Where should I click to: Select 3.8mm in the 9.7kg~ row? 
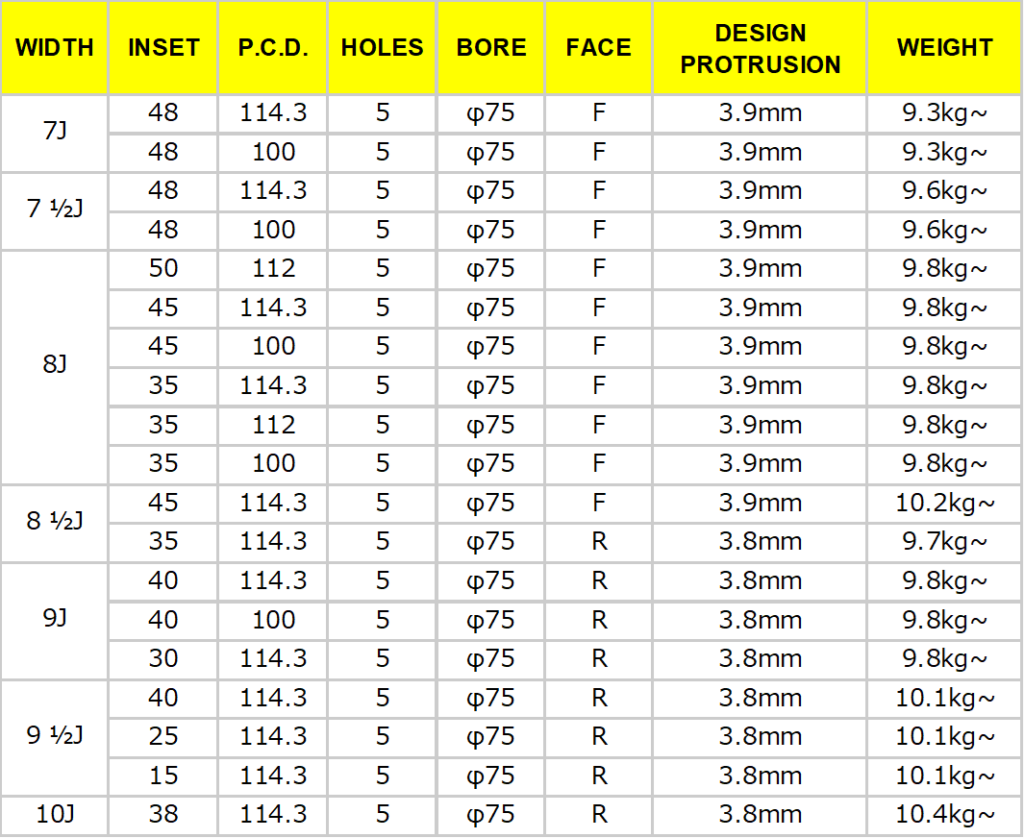click(x=760, y=543)
